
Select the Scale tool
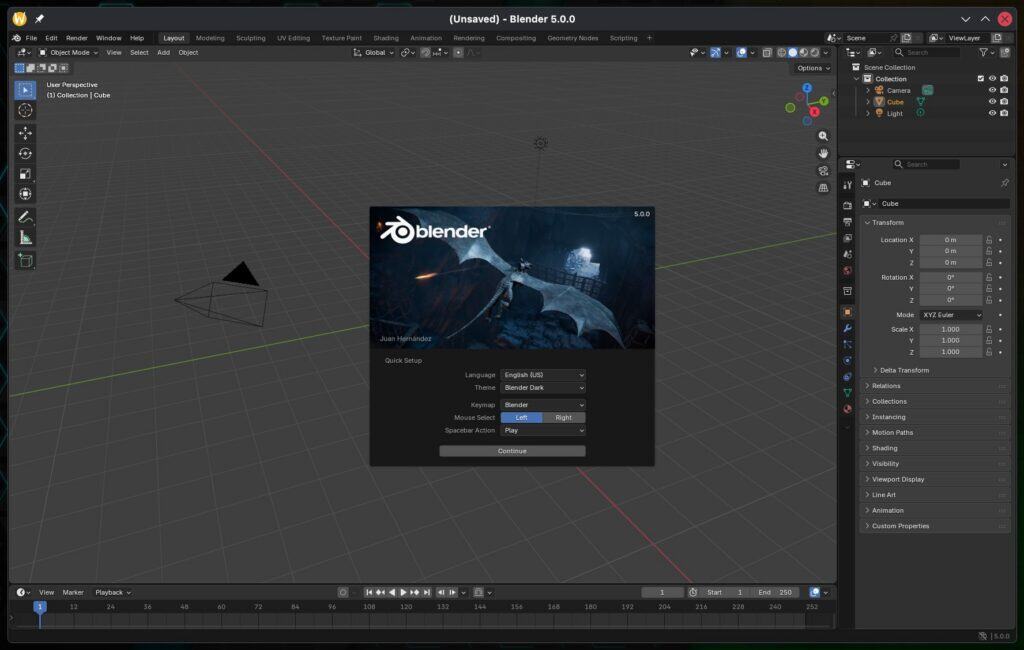tap(25, 174)
